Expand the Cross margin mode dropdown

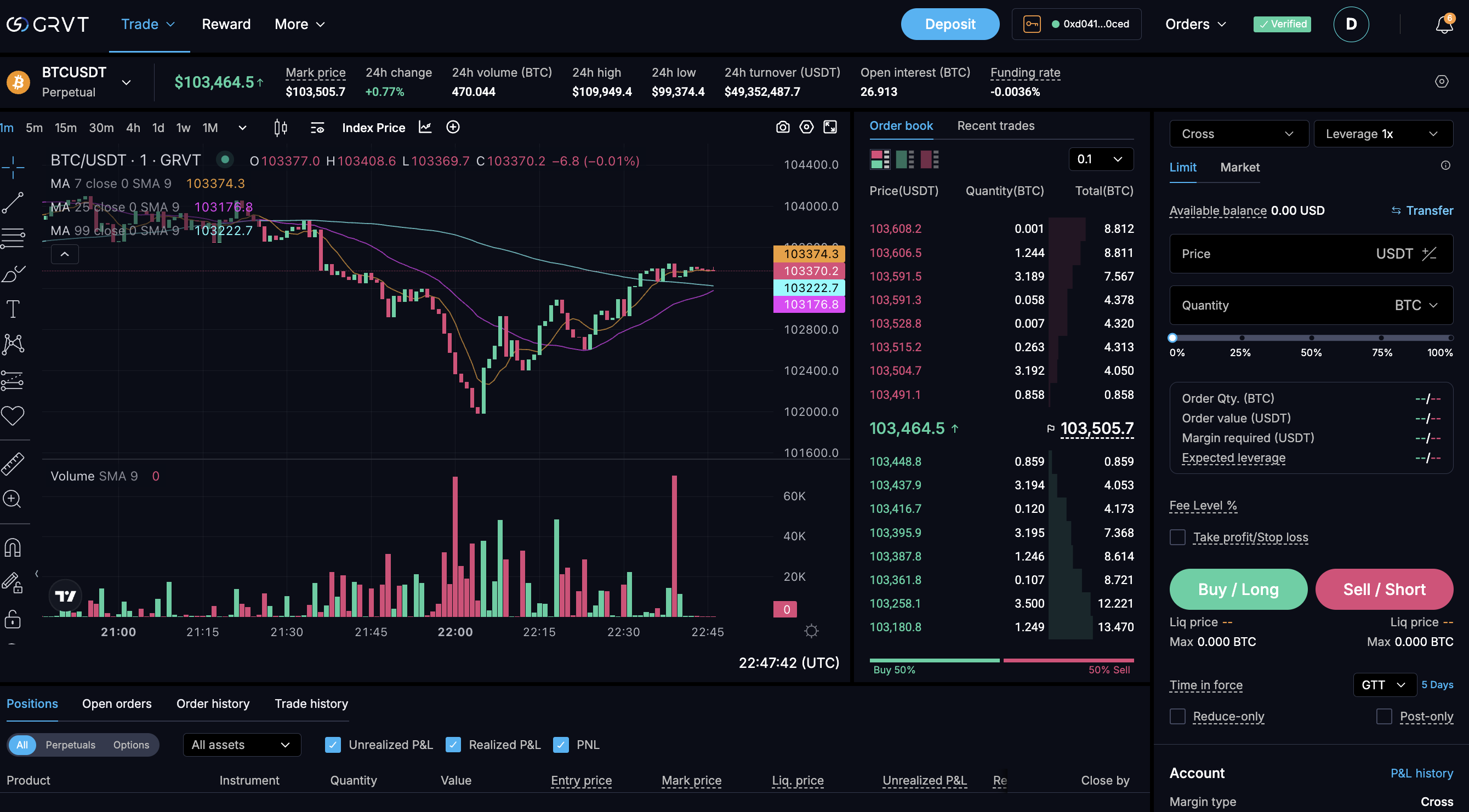tap(1238, 134)
